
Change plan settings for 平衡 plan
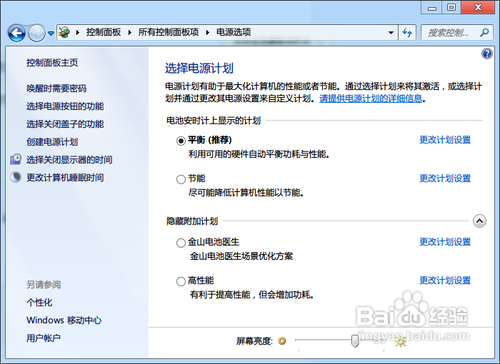pyautogui.click(x=445, y=140)
